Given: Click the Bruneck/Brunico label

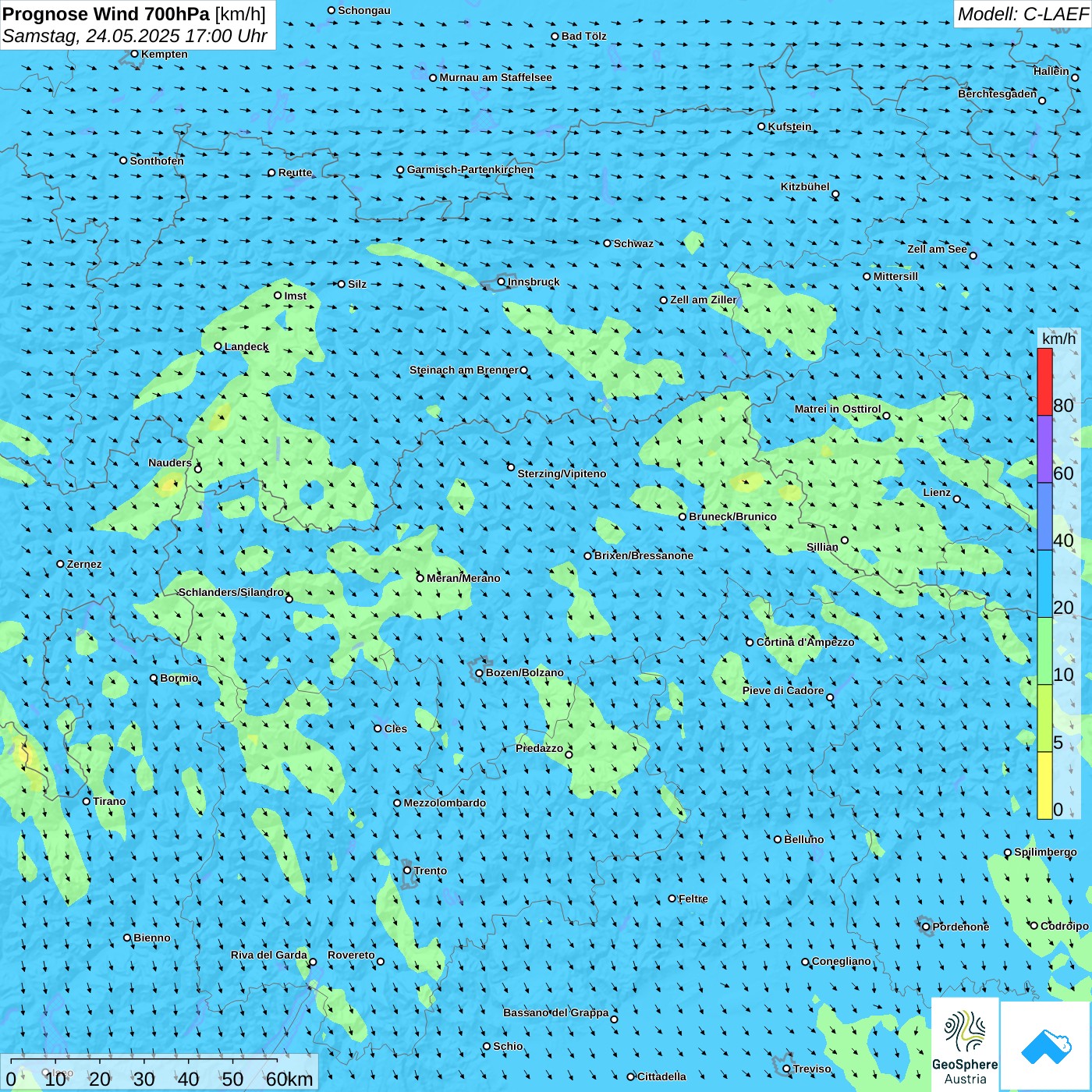Looking at the screenshot, I should click(x=733, y=516).
